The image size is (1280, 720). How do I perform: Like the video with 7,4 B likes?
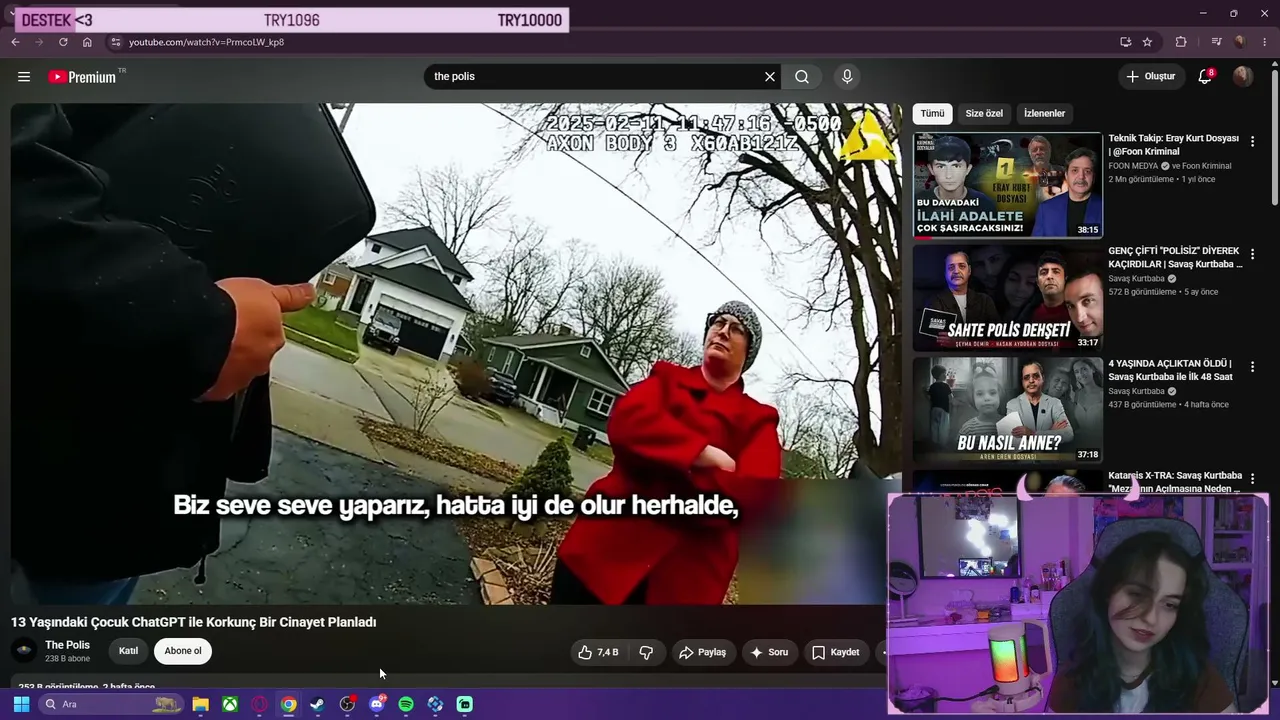[x=598, y=653]
